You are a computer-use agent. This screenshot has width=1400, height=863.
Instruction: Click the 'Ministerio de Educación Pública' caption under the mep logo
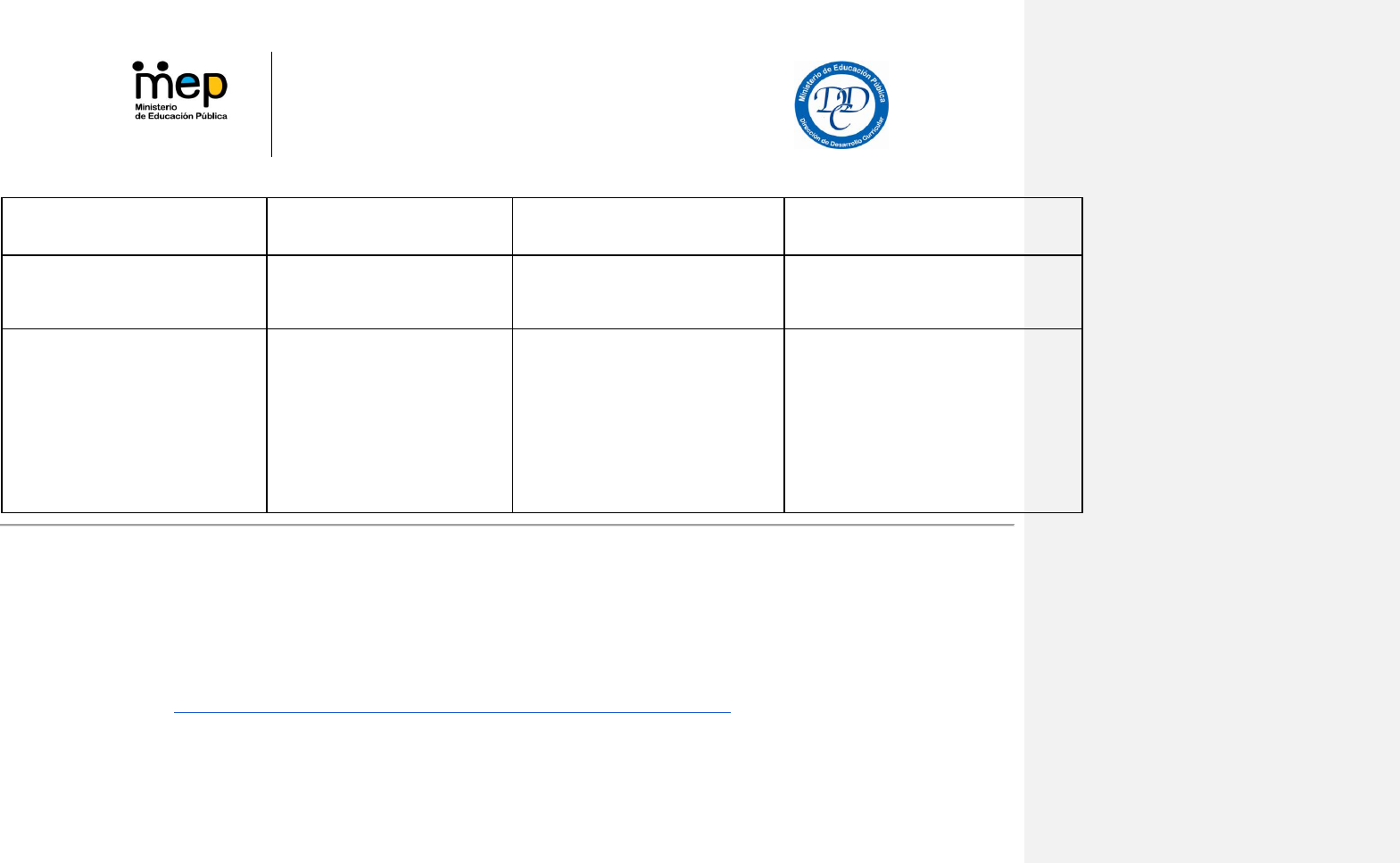click(181, 112)
